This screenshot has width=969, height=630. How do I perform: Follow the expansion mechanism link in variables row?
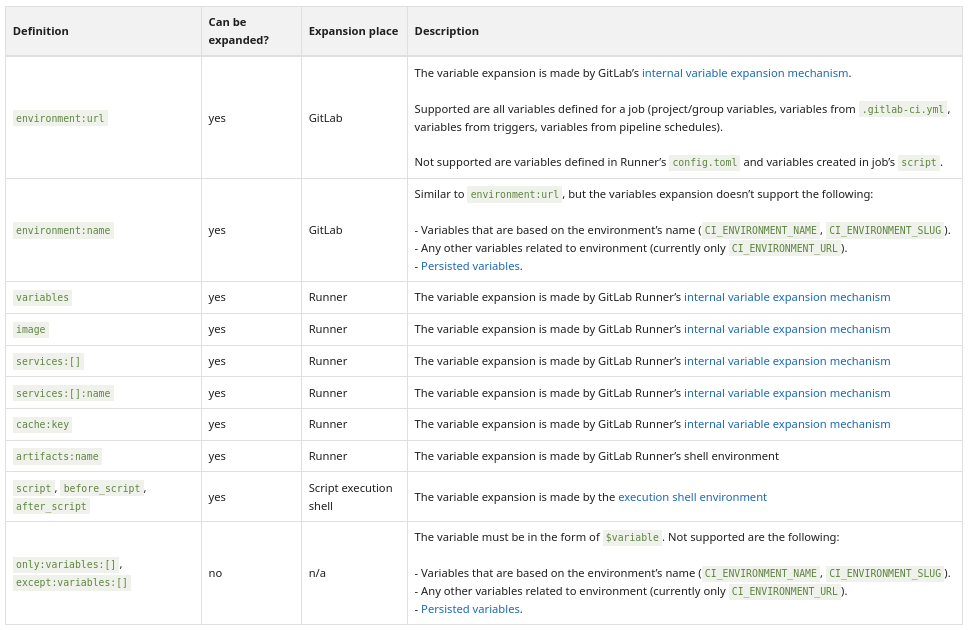click(x=787, y=297)
